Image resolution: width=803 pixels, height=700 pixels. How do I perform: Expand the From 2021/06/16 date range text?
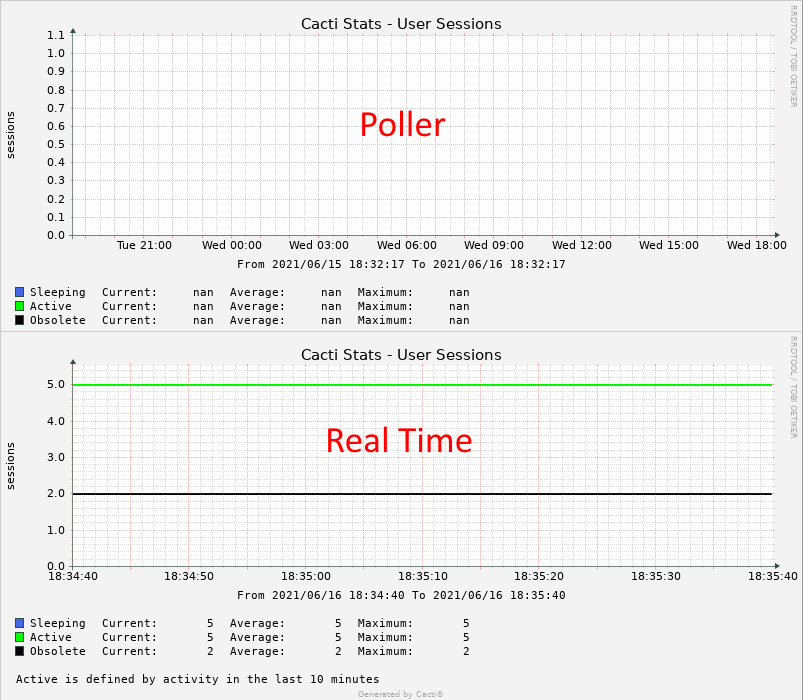[x=402, y=595]
